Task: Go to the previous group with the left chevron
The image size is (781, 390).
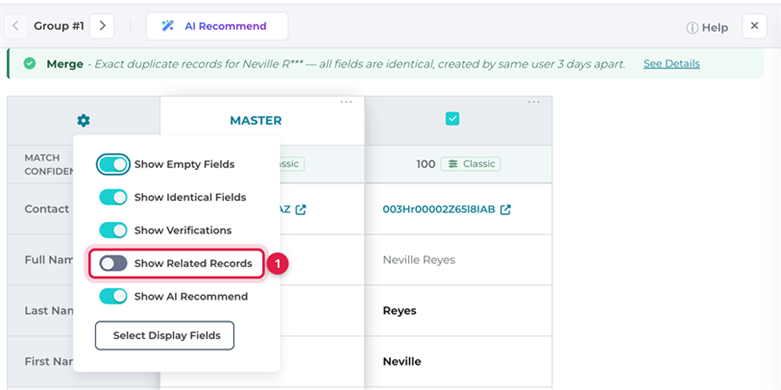Action: (x=16, y=26)
